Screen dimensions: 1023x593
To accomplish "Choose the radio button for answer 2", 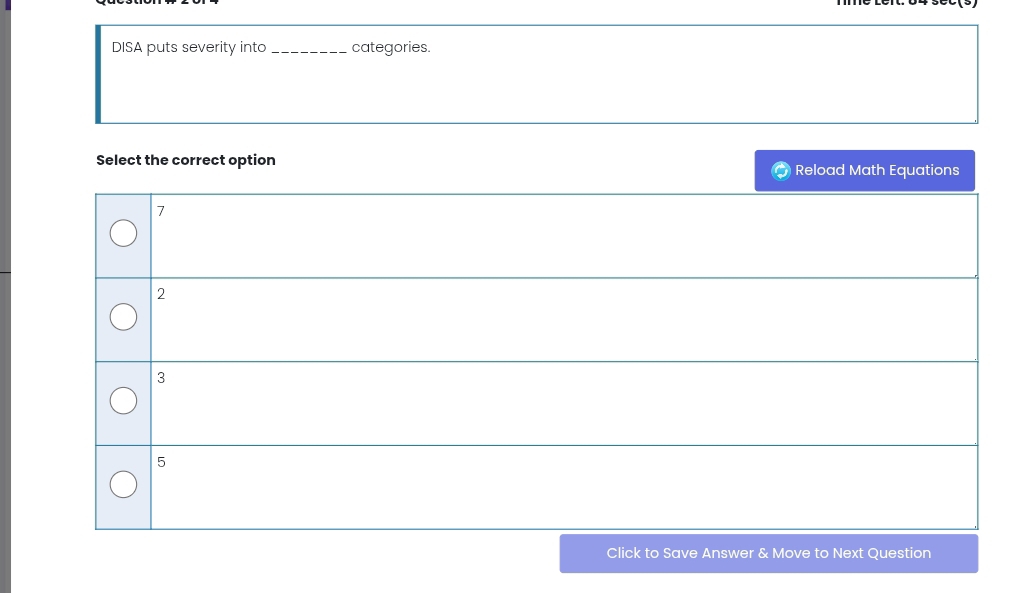I will (123, 317).
